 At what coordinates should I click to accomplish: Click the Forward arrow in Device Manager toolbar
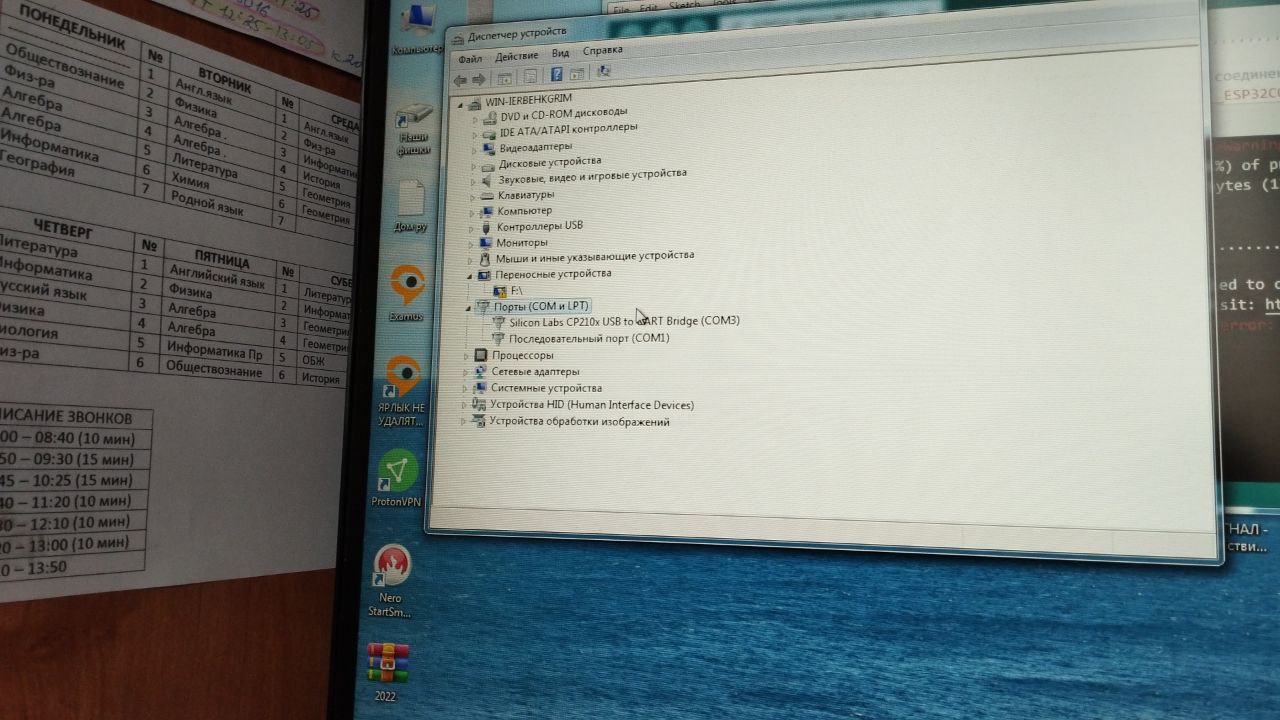point(479,78)
